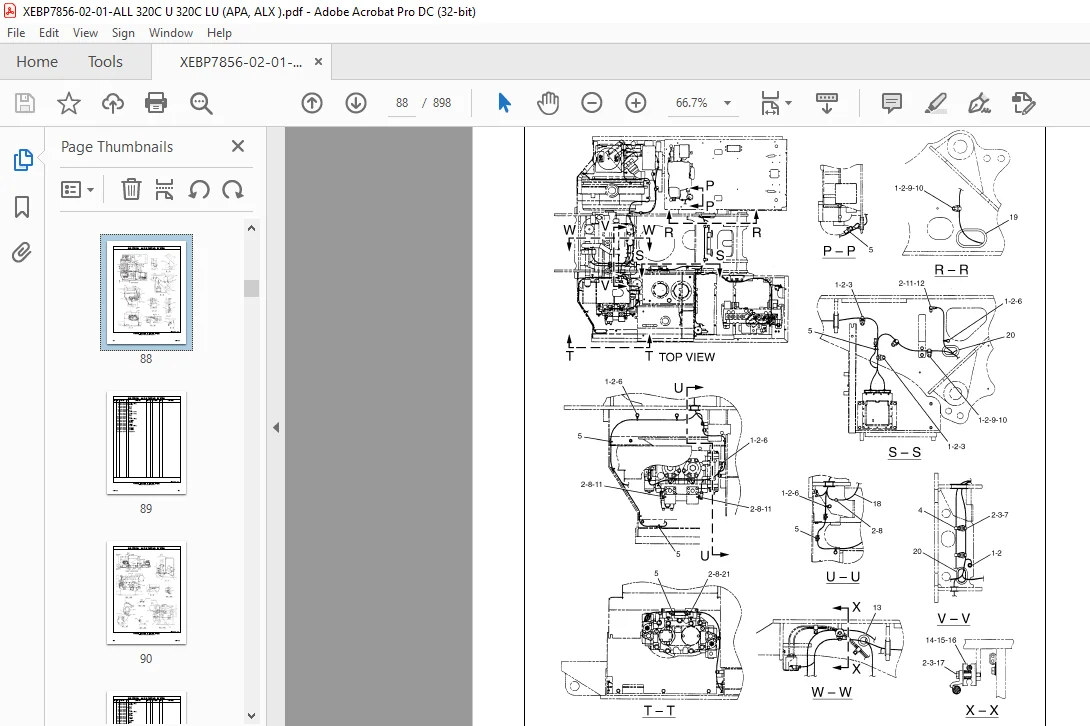
Task: Collapse the navigation pane arrow
Action: click(276, 427)
